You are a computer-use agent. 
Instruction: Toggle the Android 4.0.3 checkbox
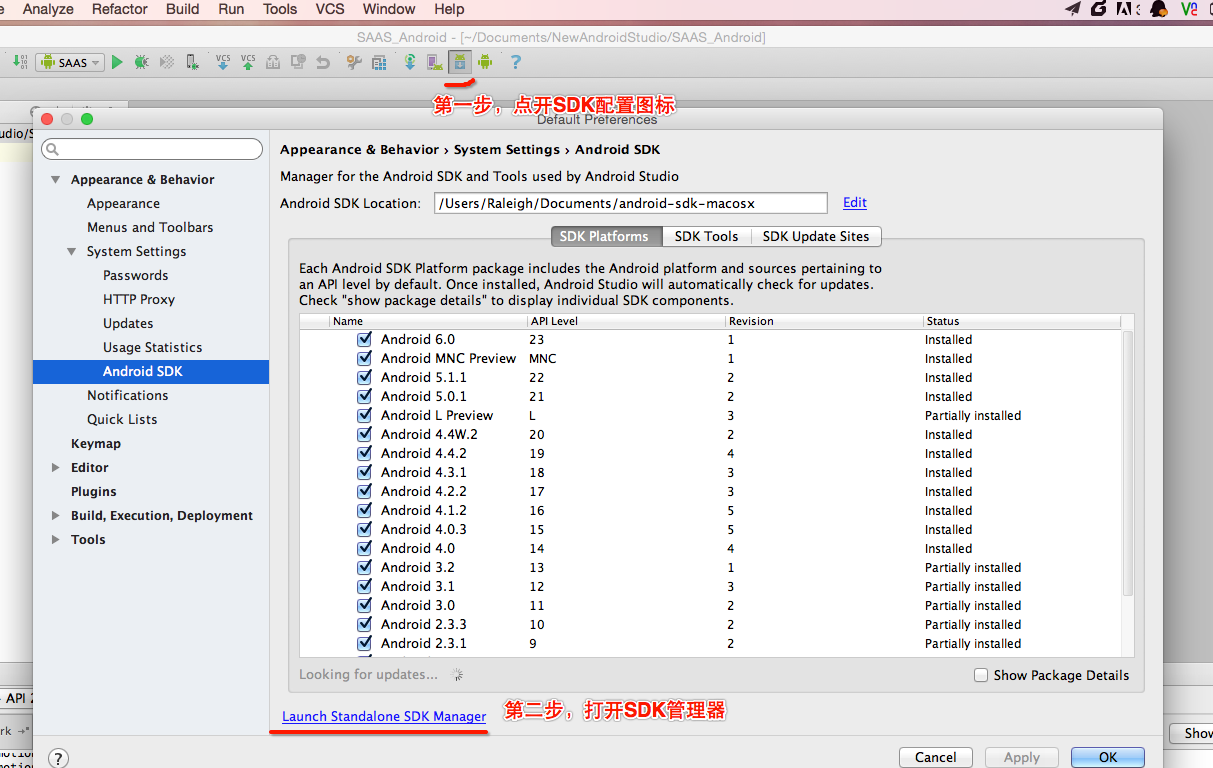(364, 529)
